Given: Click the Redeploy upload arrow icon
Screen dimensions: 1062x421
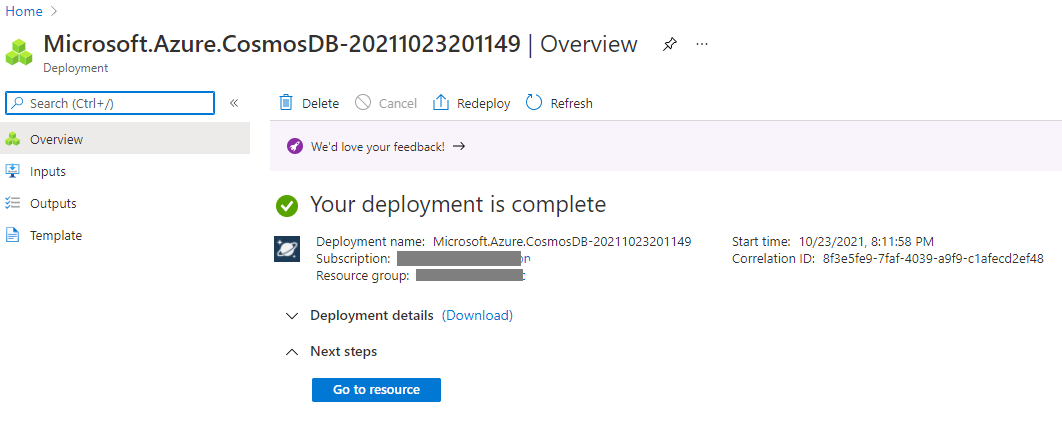Looking at the screenshot, I should click(441, 102).
